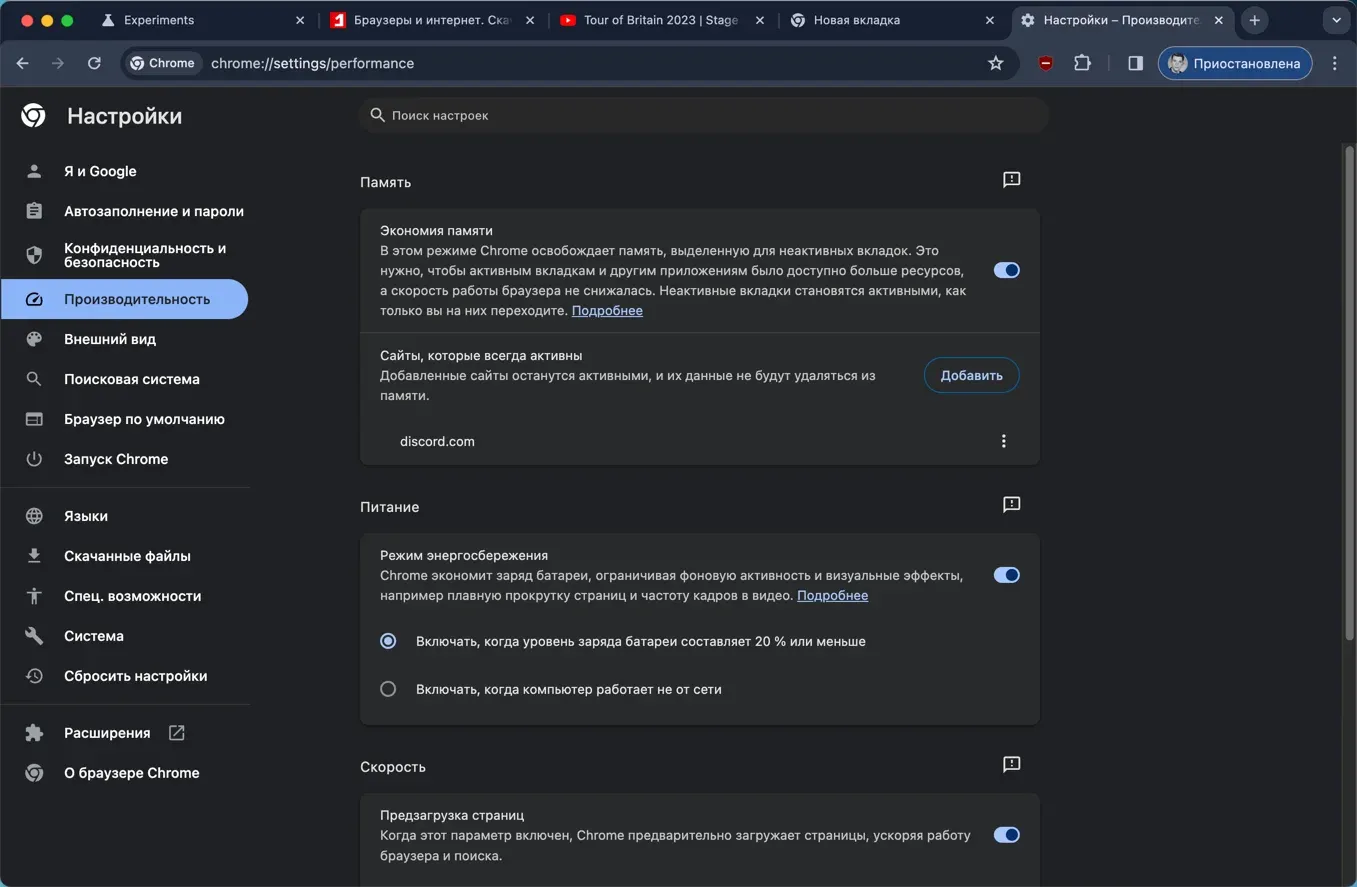Open more options menu for discord.com

click(1004, 441)
